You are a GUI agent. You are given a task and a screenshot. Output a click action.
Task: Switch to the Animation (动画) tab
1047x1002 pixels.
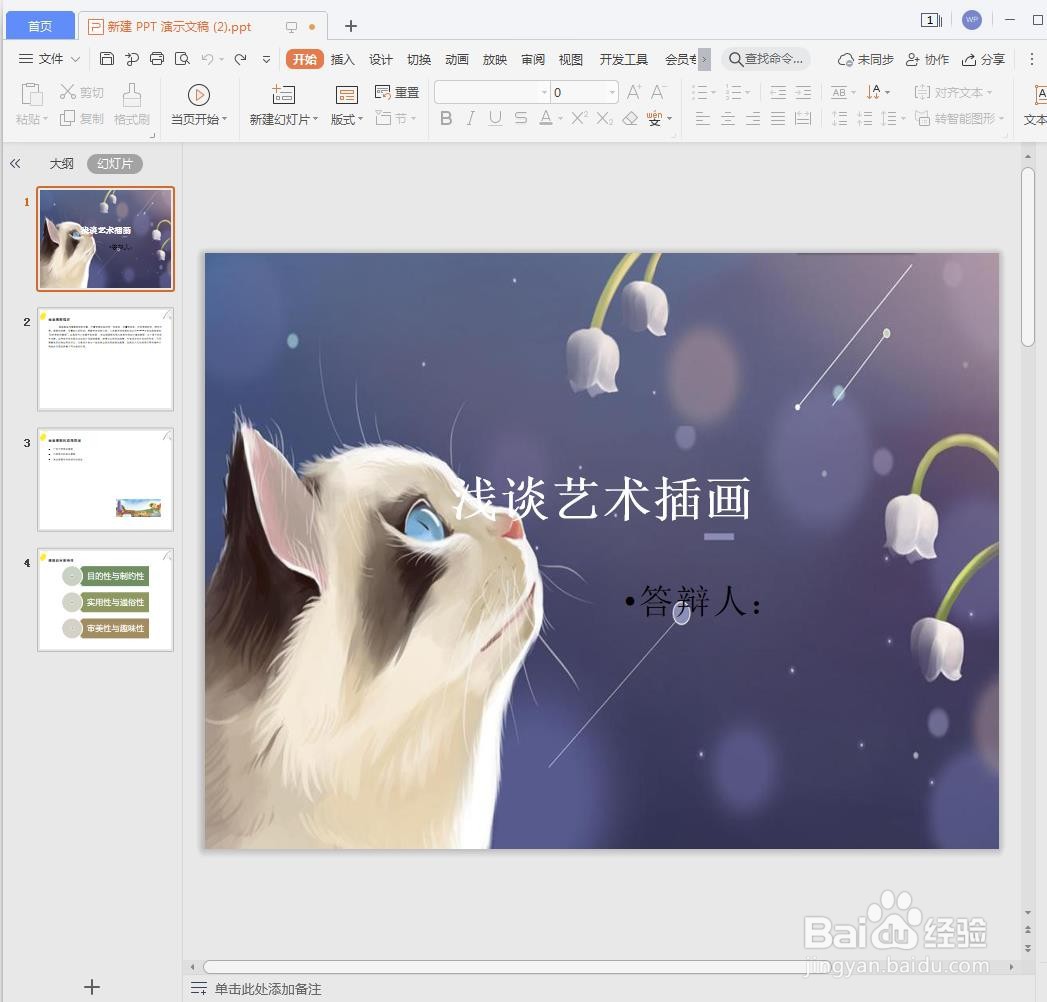point(457,59)
